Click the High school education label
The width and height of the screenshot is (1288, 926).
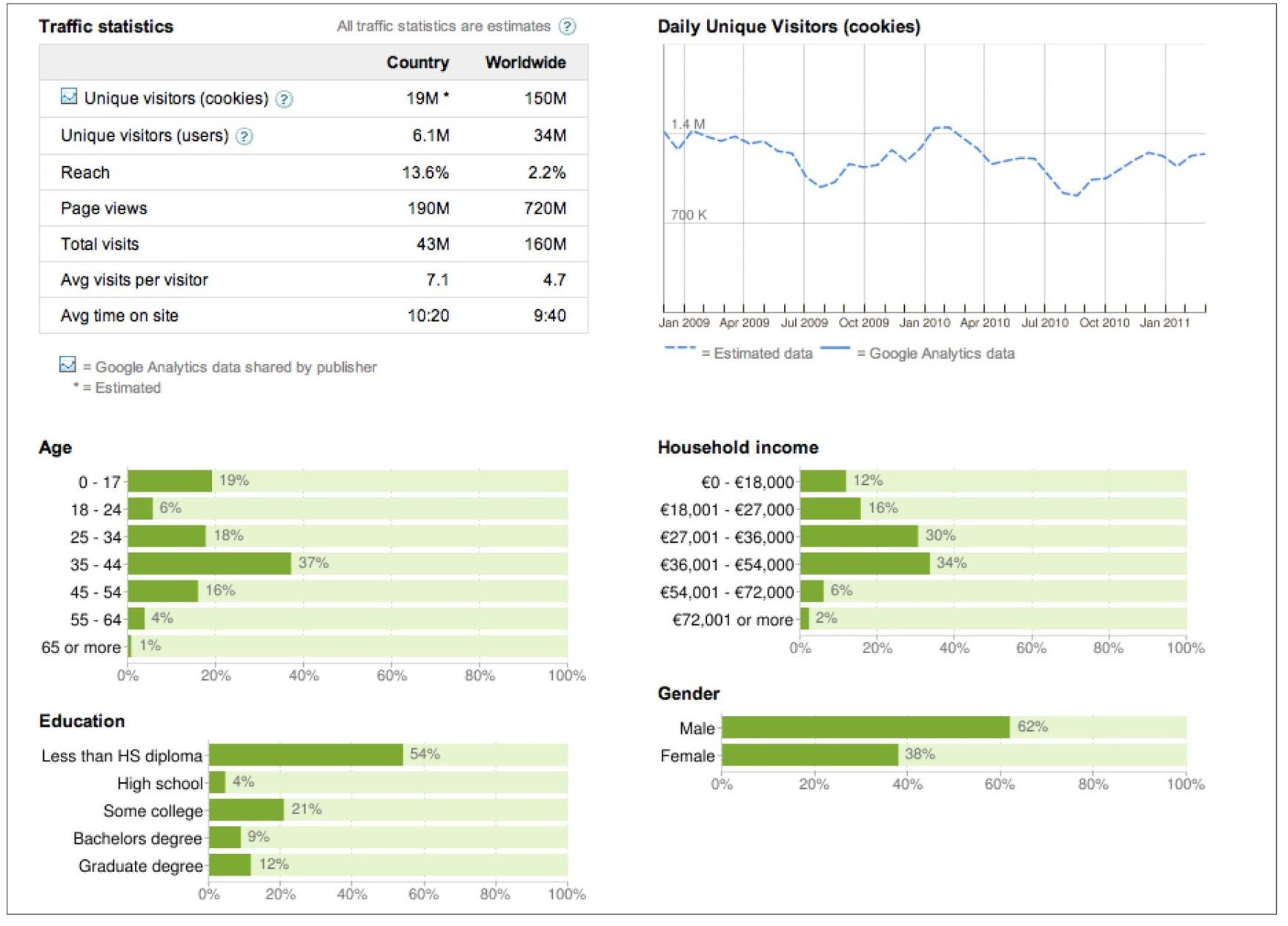tap(160, 784)
